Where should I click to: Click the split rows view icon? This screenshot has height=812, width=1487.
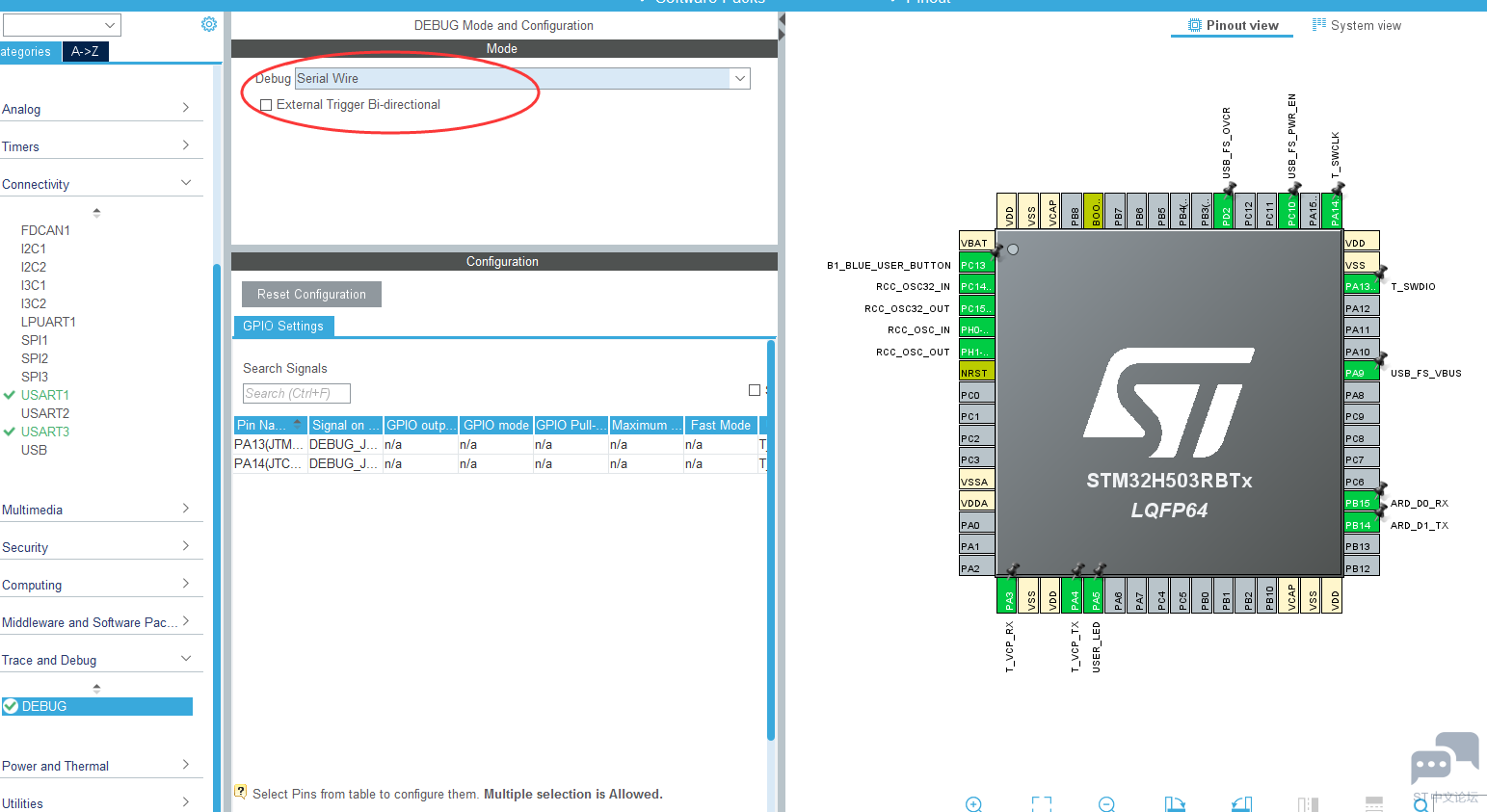click(1374, 804)
